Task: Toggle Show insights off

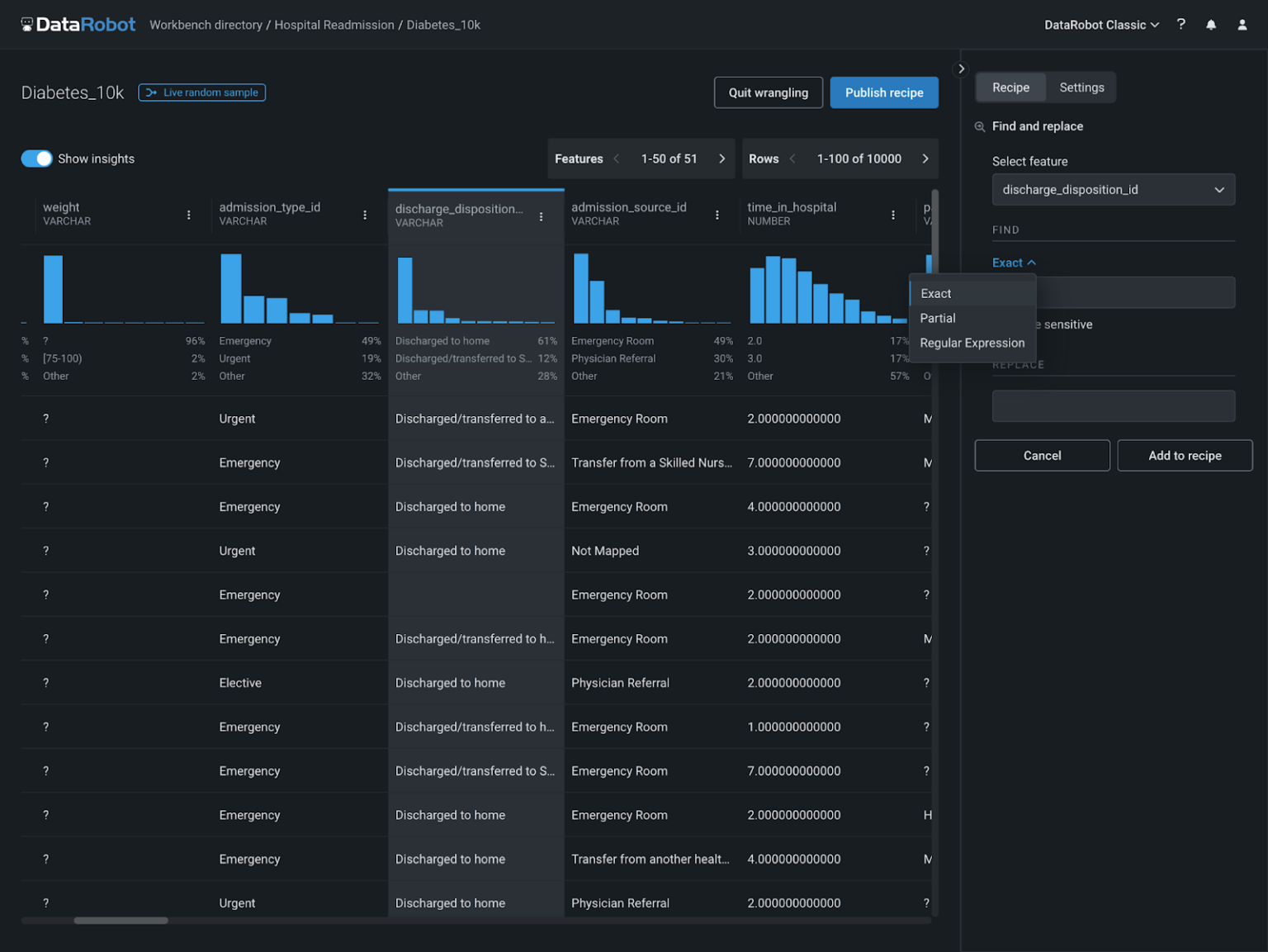Action: [x=36, y=158]
